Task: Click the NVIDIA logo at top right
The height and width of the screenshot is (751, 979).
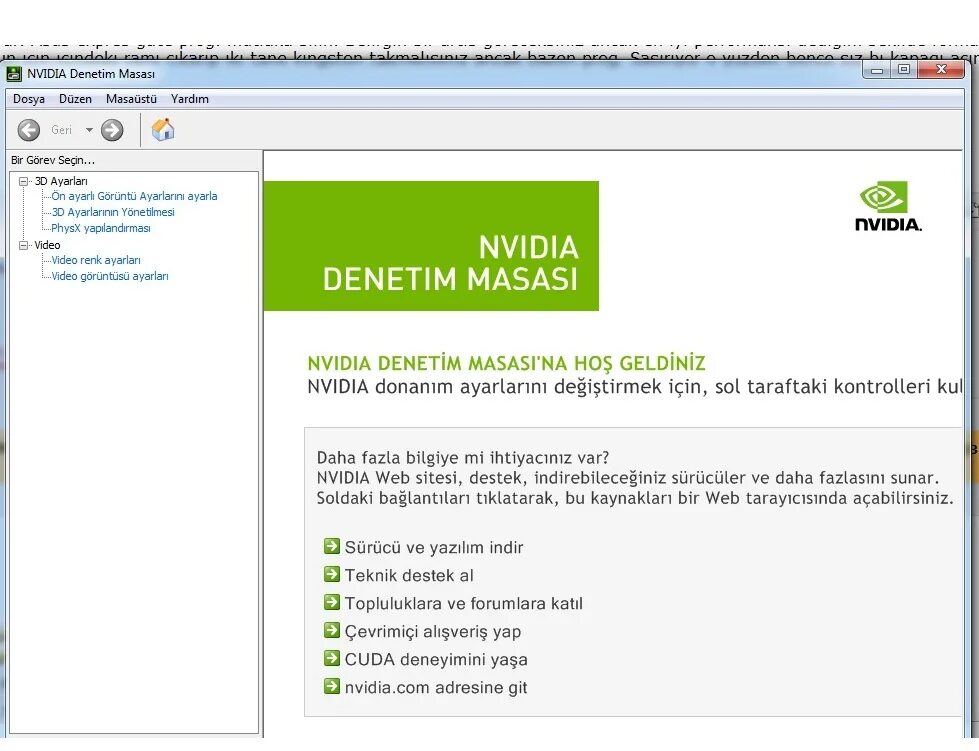Action: point(888,207)
